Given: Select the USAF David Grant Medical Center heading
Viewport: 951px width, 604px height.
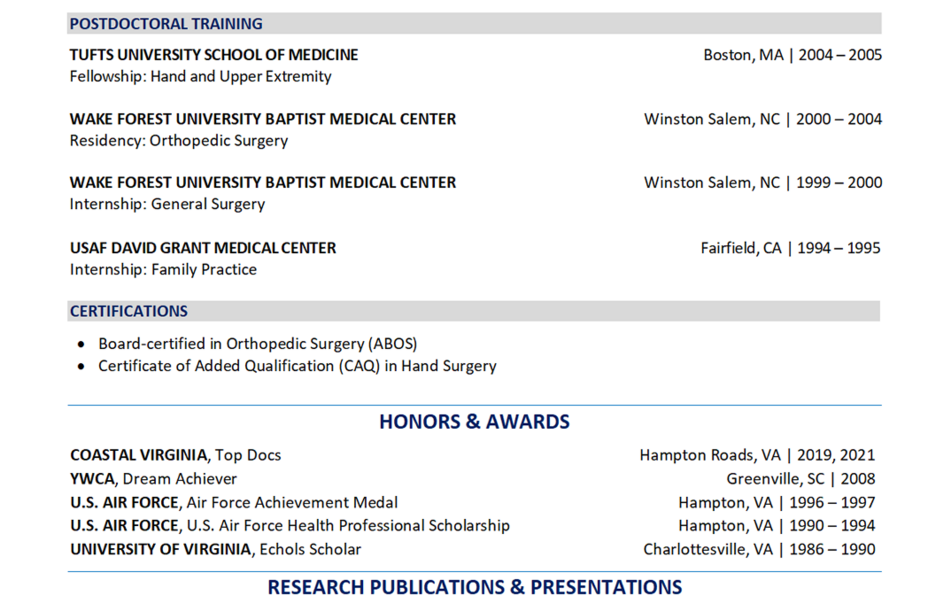Looking at the screenshot, I should tap(203, 248).
